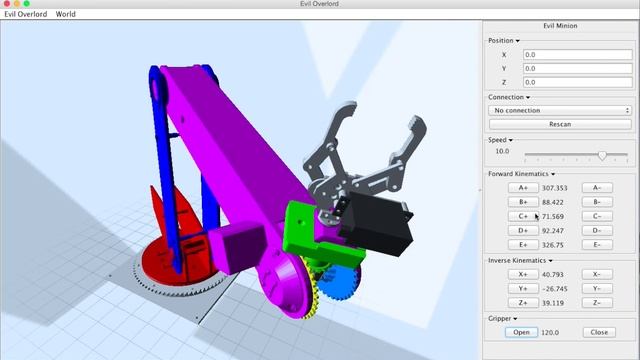Click the X value 40.793
The width and height of the screenshot is (640, 360).
click(553, 274)
